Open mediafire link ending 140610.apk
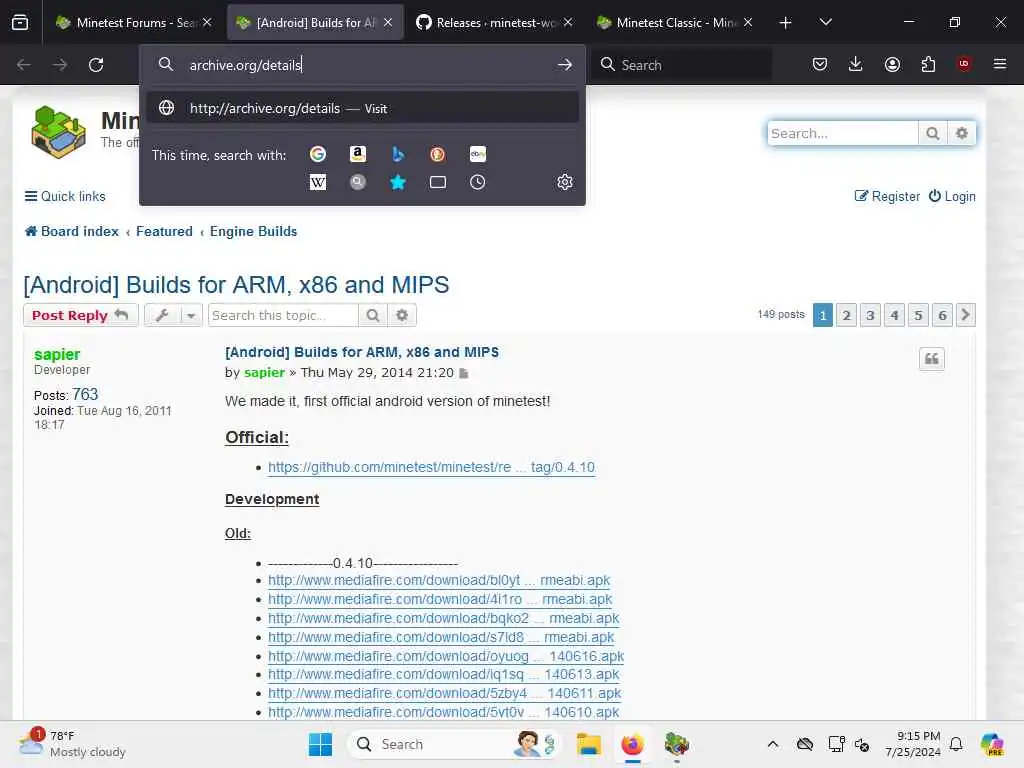1024x768 pixels. [443, 712]
